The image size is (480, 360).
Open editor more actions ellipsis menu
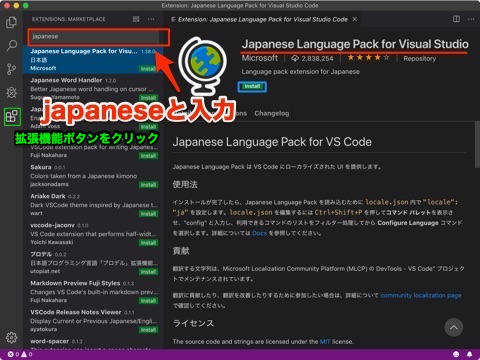471,19
